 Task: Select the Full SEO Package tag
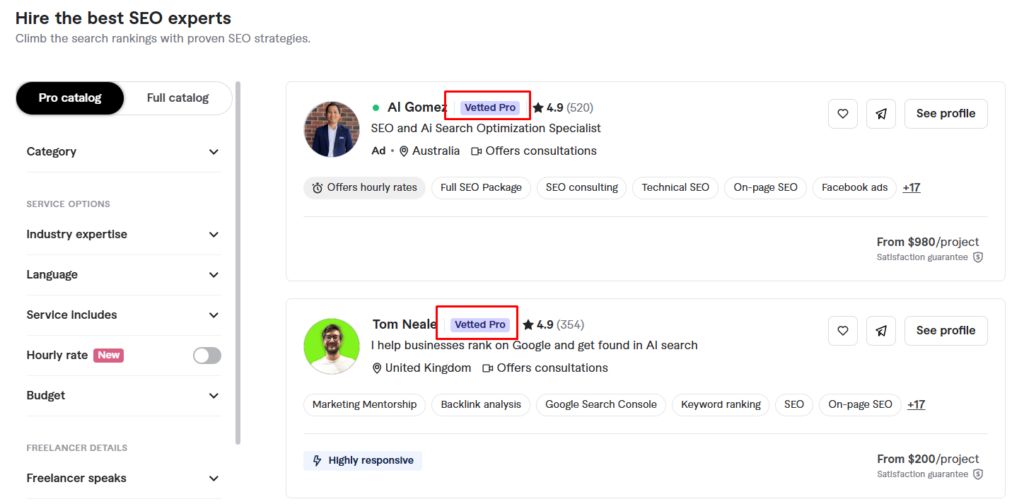[x=481, y=188]
